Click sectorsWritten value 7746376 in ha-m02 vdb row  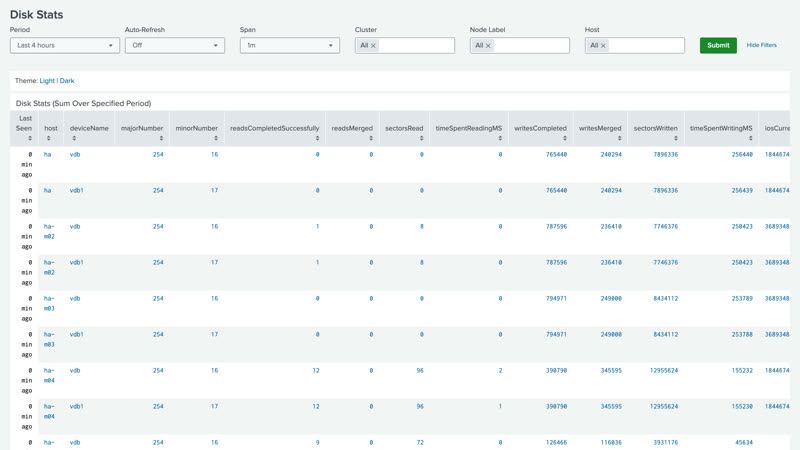(665, 227)
